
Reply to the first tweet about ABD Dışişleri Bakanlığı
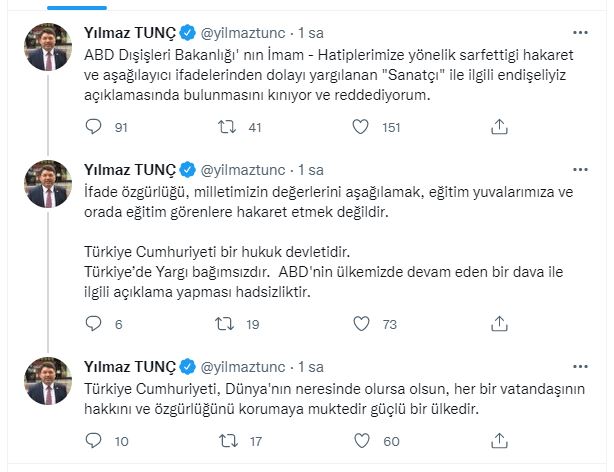click(94, 126)
